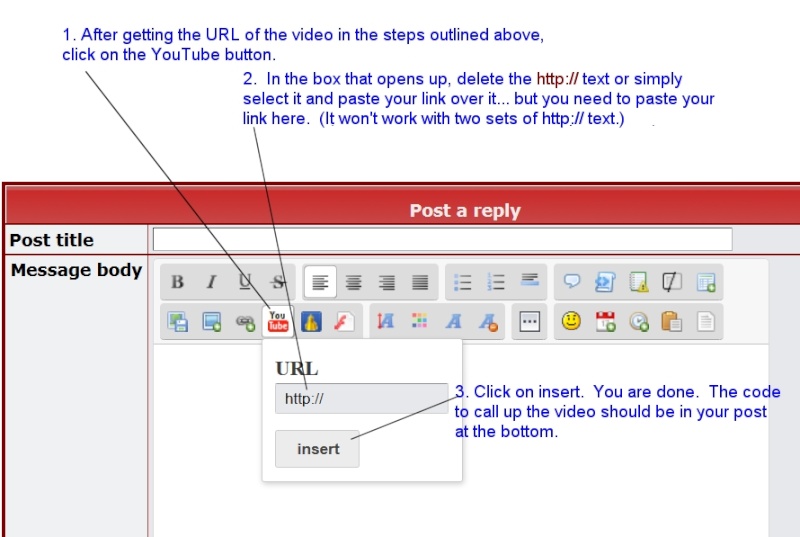The width and height of the screenshot is (800, 537).
Task: Insert a quote speech bubble
Action: pyautogui.click(x=571, y=282)
